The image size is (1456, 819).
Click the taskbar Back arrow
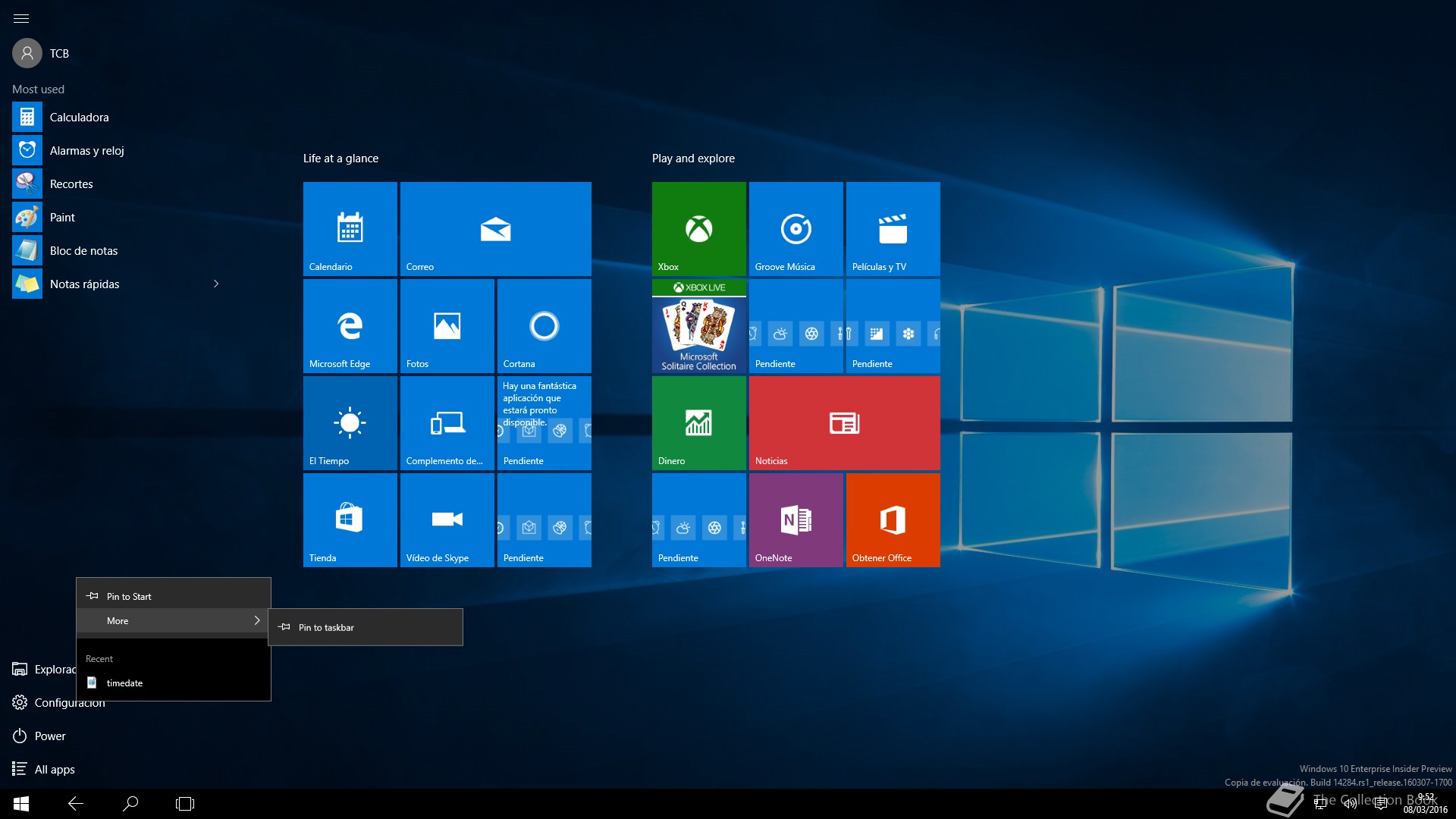(x=76, y=804)
